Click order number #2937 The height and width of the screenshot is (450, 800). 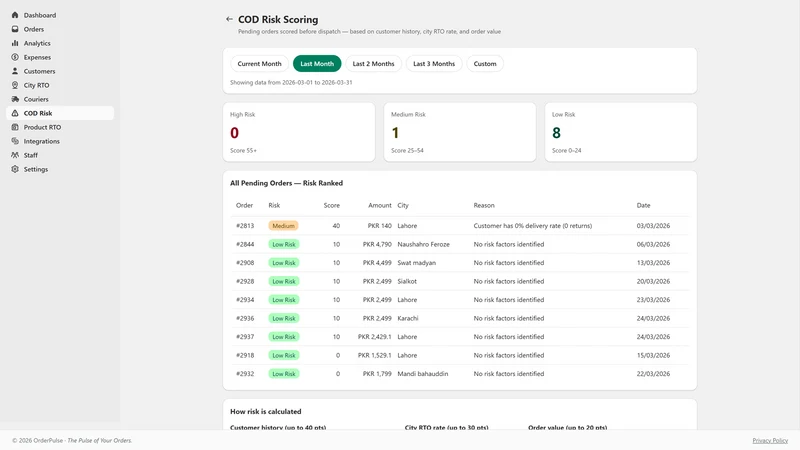pos(245,337)
